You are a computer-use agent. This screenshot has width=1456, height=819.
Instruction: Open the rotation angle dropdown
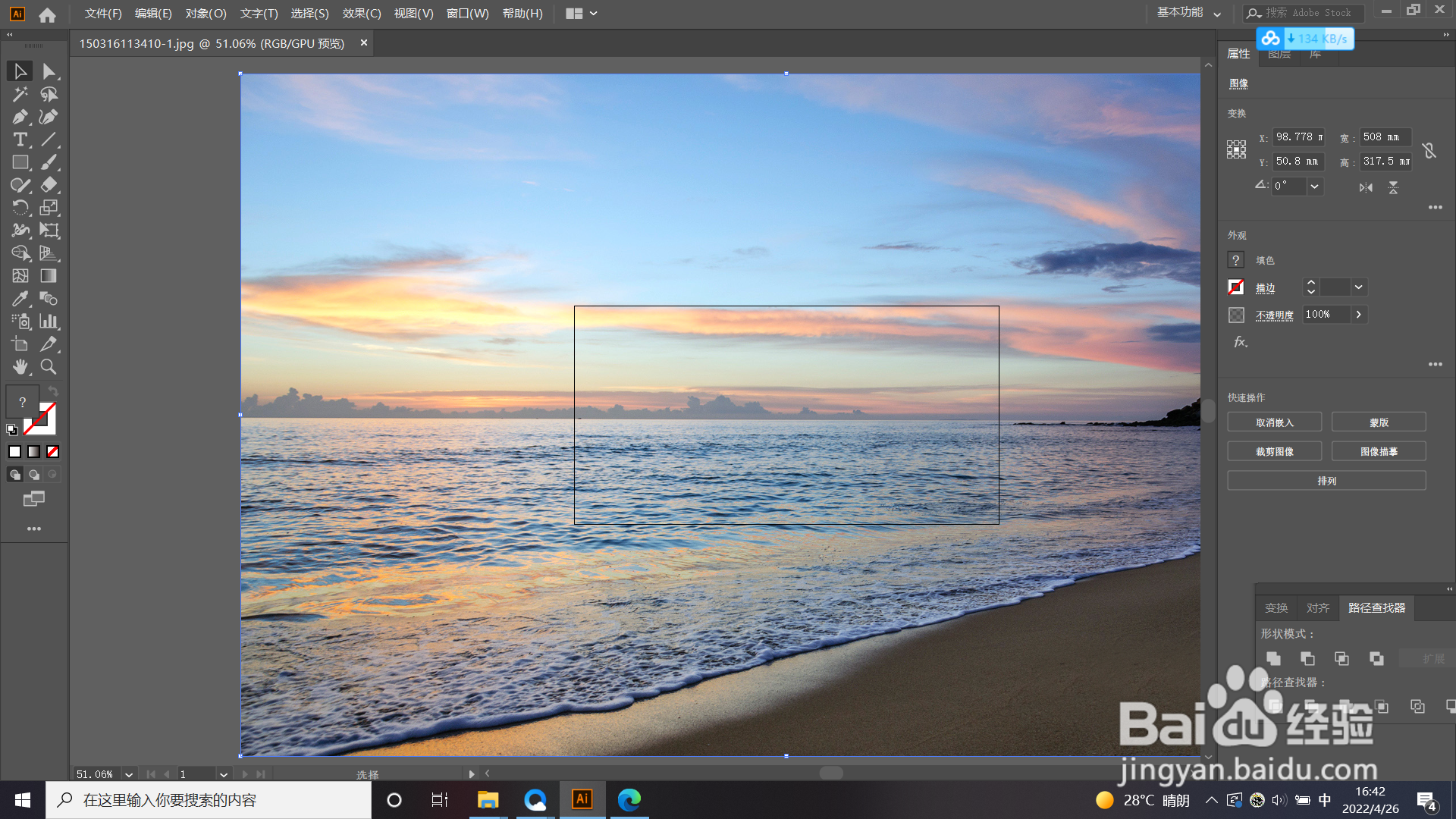(1315, 186)
